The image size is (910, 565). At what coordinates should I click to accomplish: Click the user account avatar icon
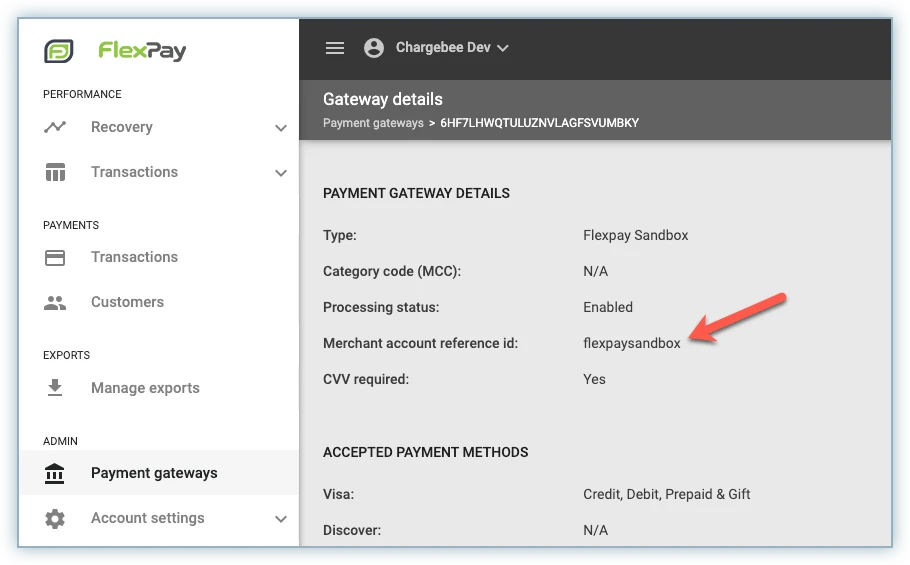coord(374,48)
